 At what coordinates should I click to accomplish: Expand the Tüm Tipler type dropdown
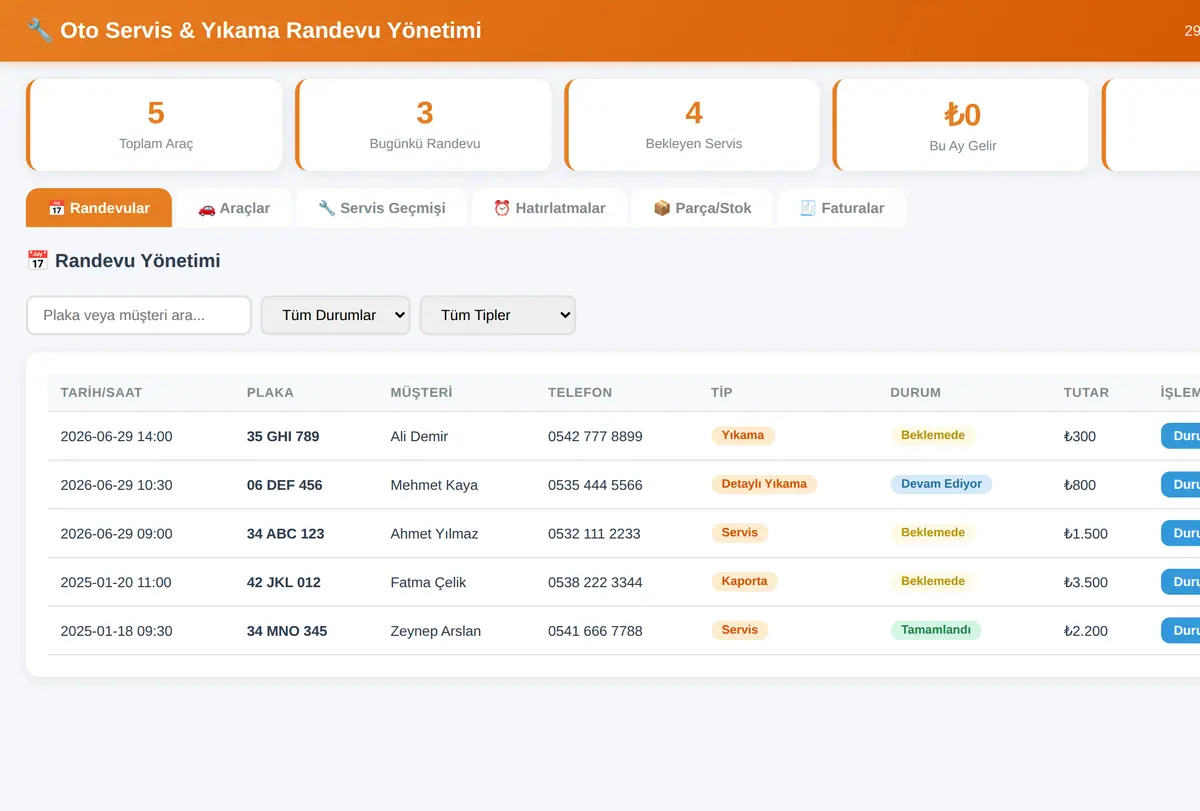[x=498, y=315]
